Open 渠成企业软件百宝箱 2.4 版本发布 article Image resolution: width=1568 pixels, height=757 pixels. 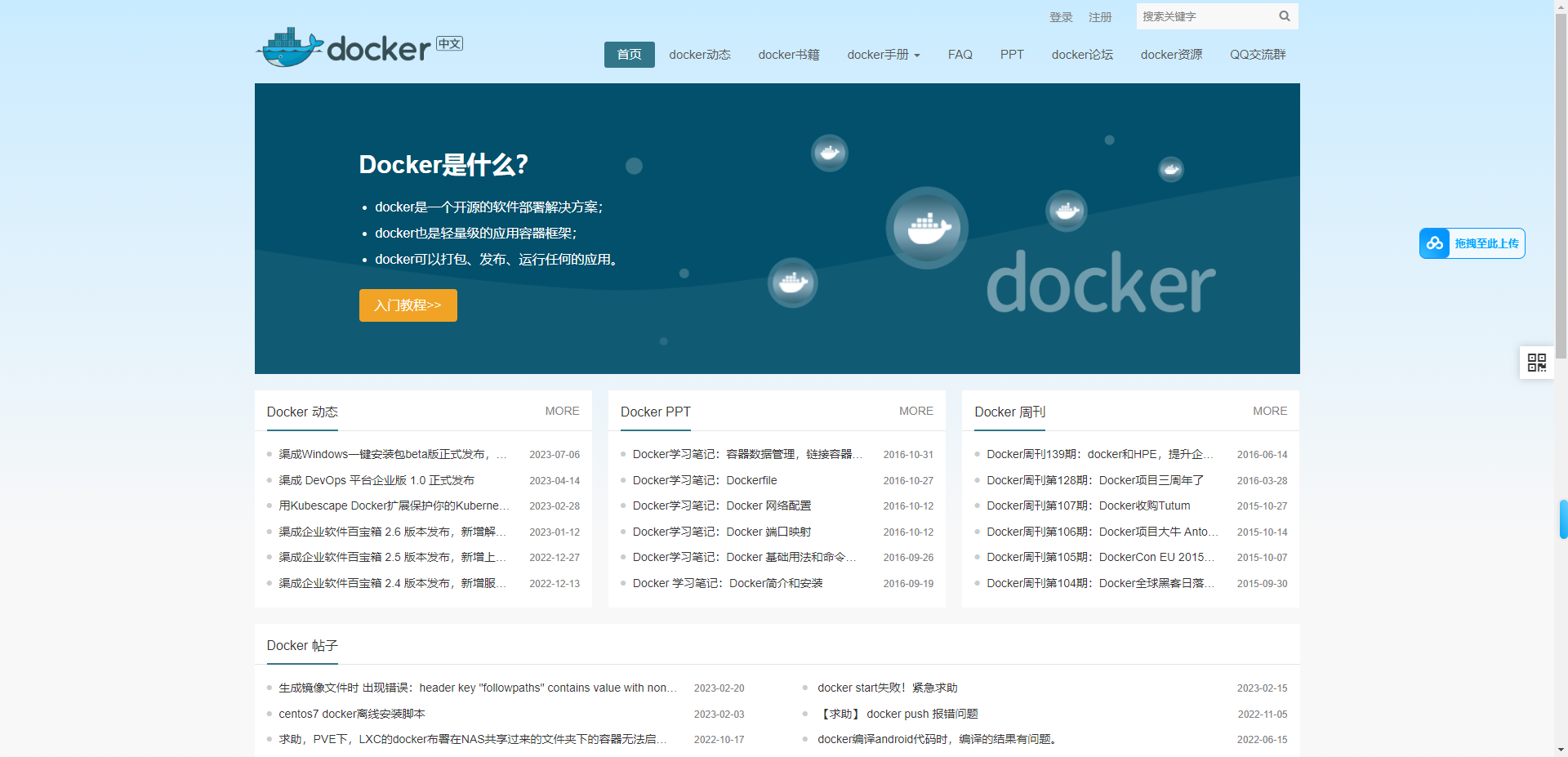pos(393,583)
